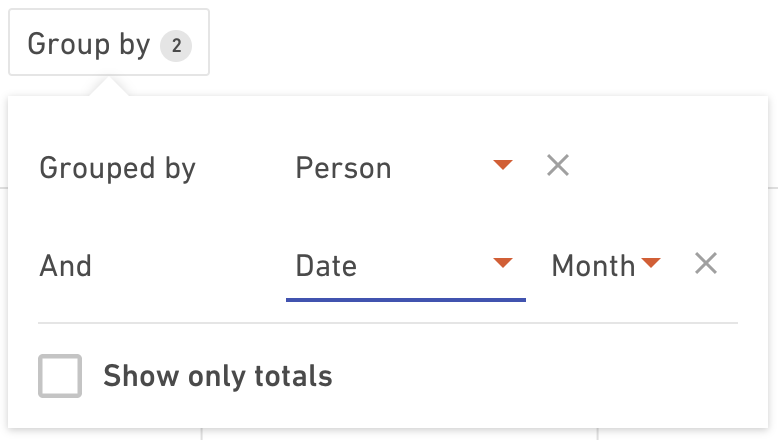Enable the Show only totals checkbox
The height and width of the screenshot is (440, 778).
coord(60,376)
